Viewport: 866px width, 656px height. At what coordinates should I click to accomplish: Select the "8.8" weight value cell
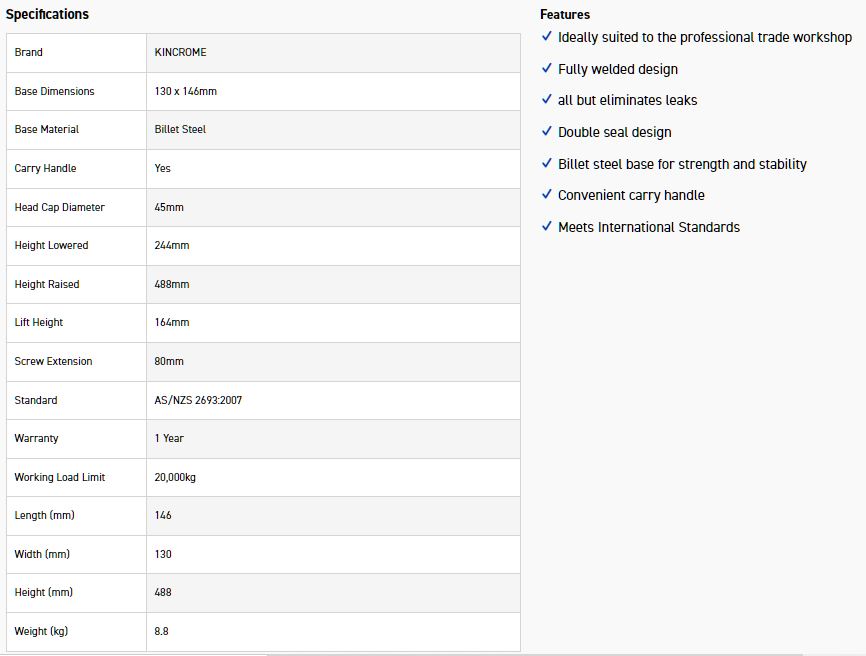[162, 631]
